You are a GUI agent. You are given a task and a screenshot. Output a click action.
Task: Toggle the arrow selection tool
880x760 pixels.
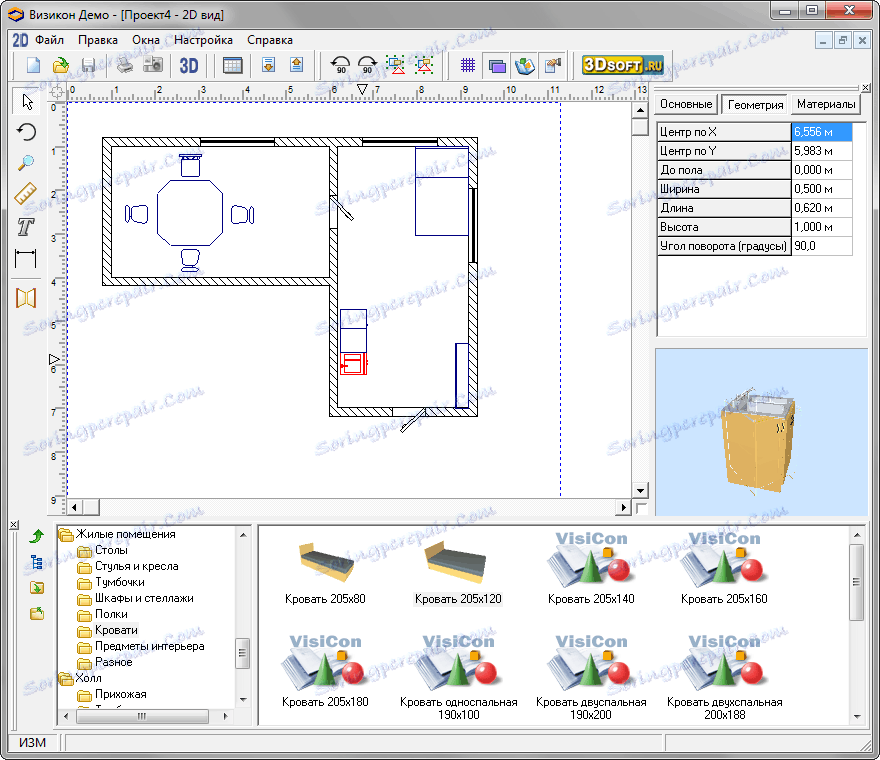coord(27,101)
